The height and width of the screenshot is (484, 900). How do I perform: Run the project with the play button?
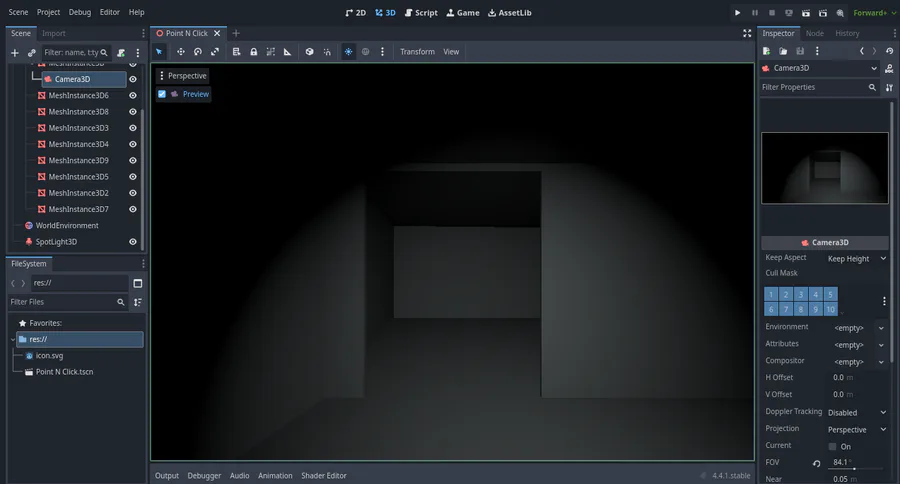[x=738, y=13]
